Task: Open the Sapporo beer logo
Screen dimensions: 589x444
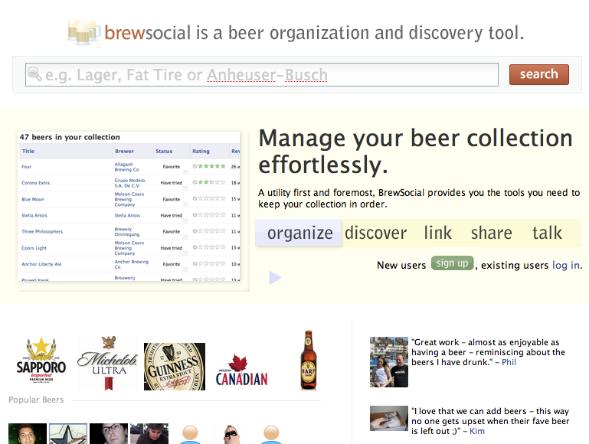Action: click(41, 360)
